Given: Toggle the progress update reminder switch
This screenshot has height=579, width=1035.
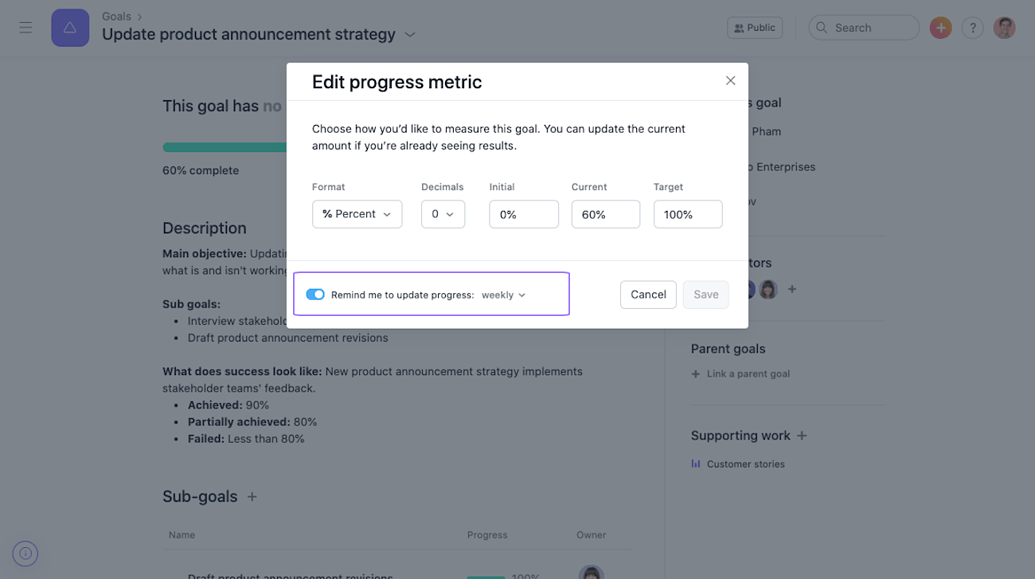Looking at the screenshot, I should [x=315, y=295].
